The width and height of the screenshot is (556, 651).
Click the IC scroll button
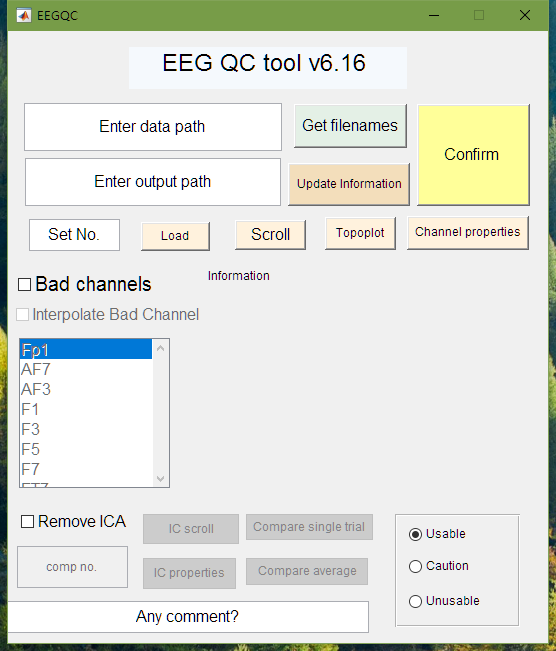pos(191,529)
